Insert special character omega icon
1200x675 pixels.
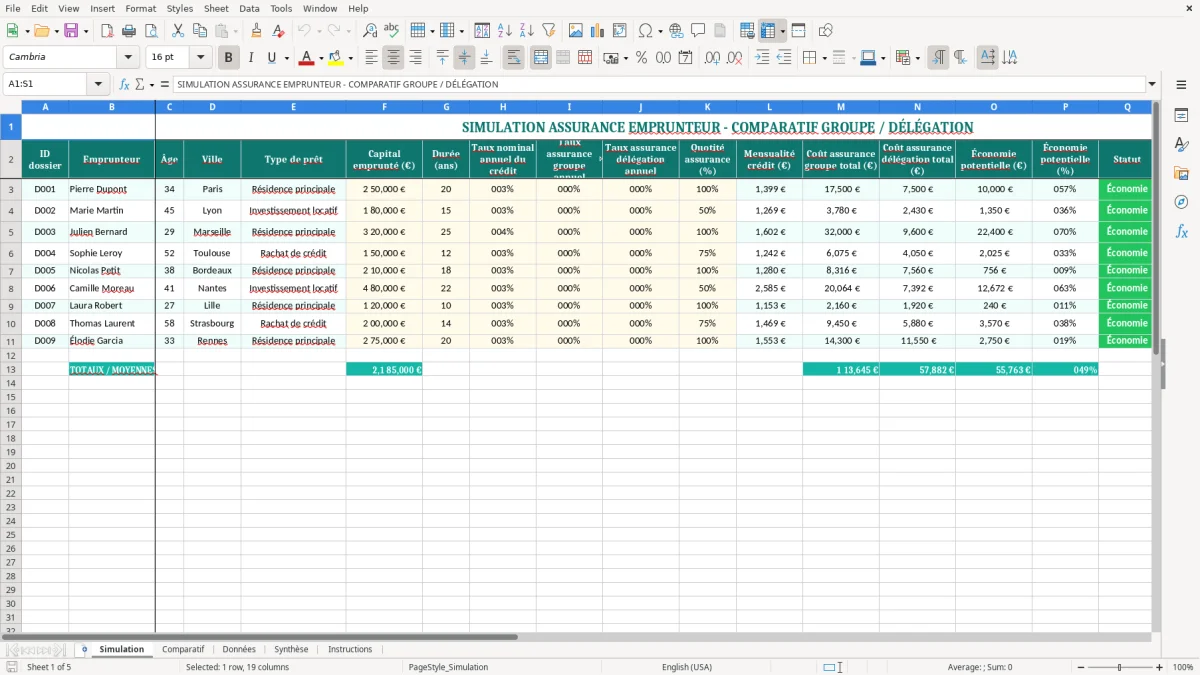(645, 31)
